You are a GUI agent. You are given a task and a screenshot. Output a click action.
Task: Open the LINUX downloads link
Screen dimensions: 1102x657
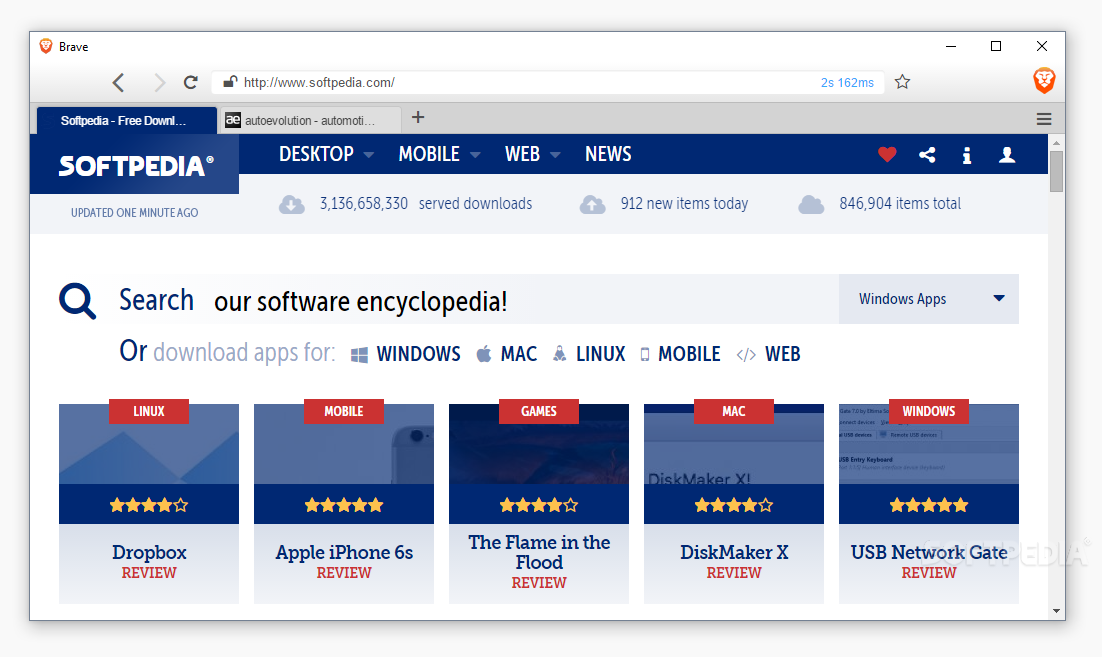click(x=589, y=353)
